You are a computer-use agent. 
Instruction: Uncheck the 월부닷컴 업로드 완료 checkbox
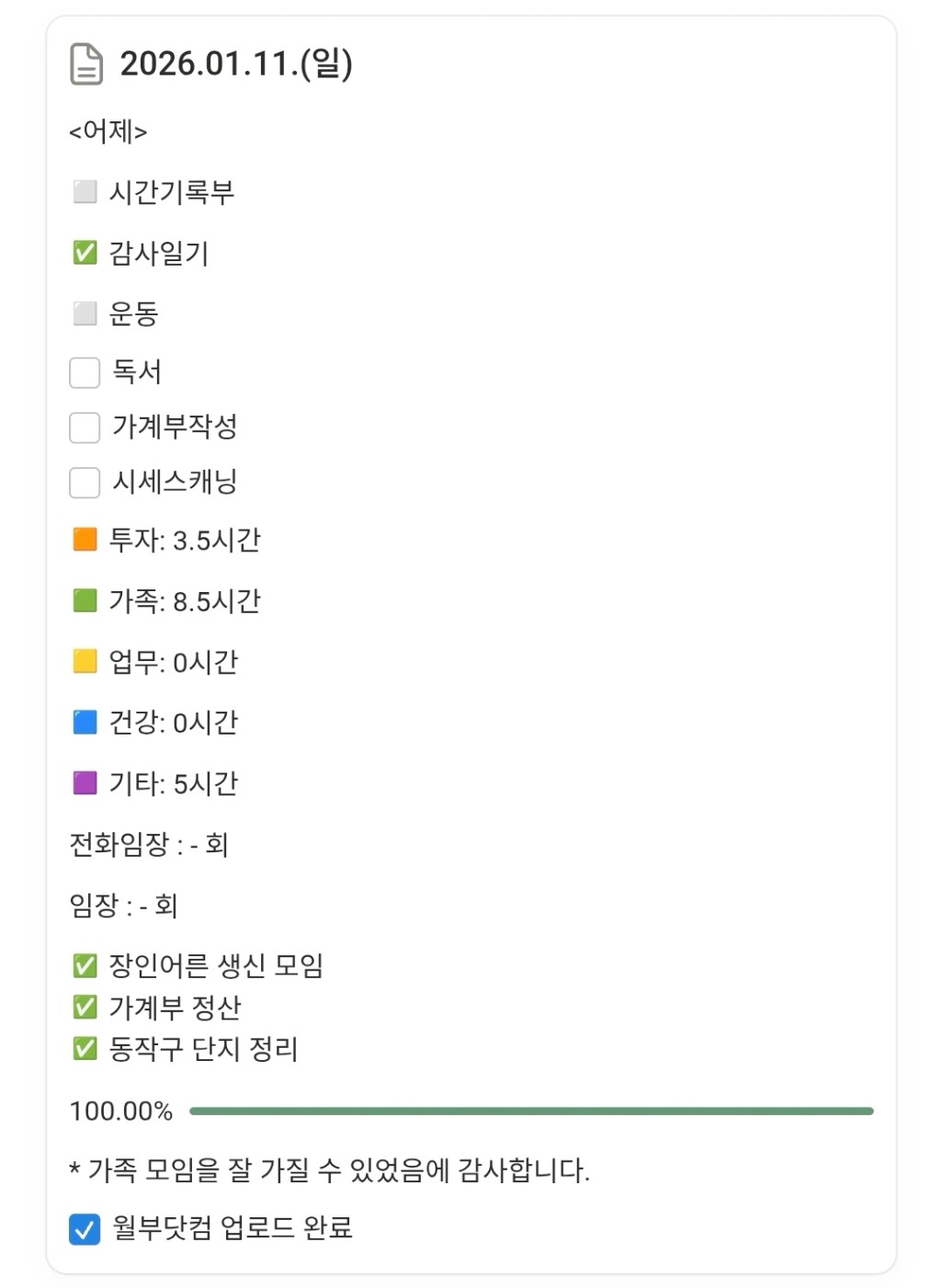pos(85,1229)
